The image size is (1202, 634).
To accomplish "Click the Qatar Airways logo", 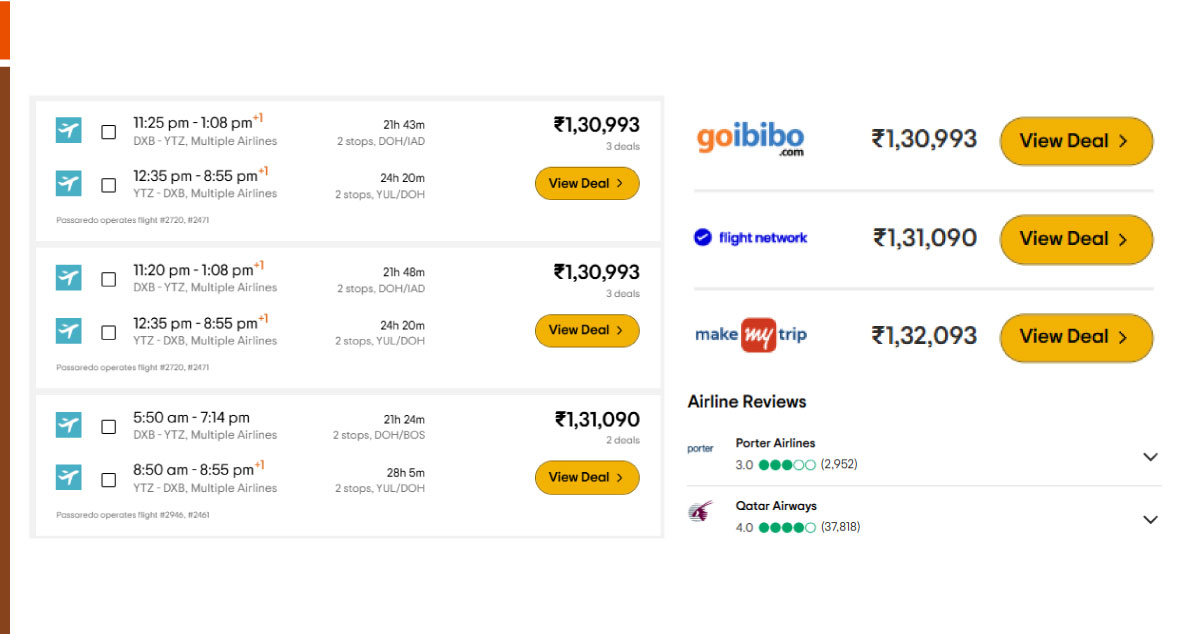I will point(700,513).
